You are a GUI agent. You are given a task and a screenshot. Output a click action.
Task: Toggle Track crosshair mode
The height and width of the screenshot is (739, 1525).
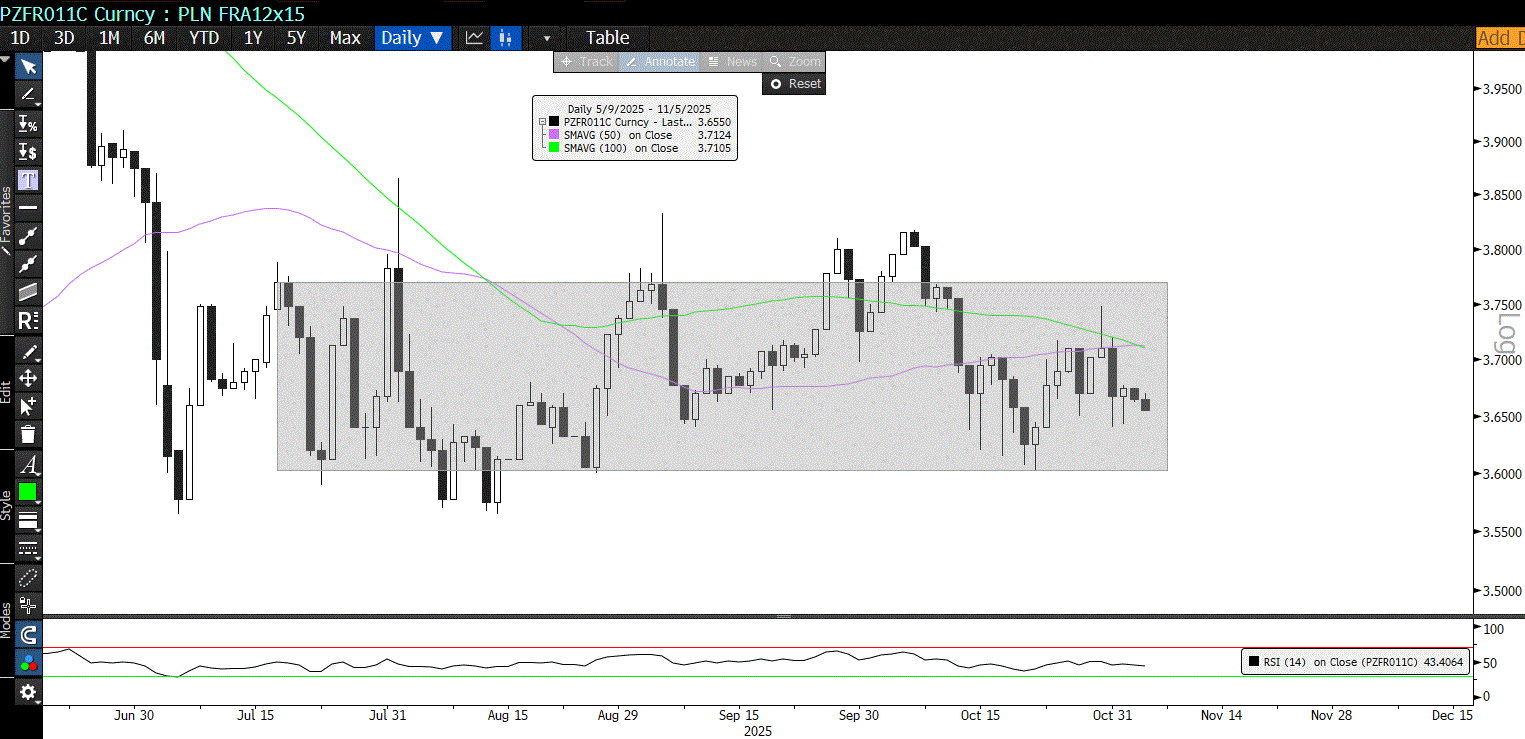point(586,62)
